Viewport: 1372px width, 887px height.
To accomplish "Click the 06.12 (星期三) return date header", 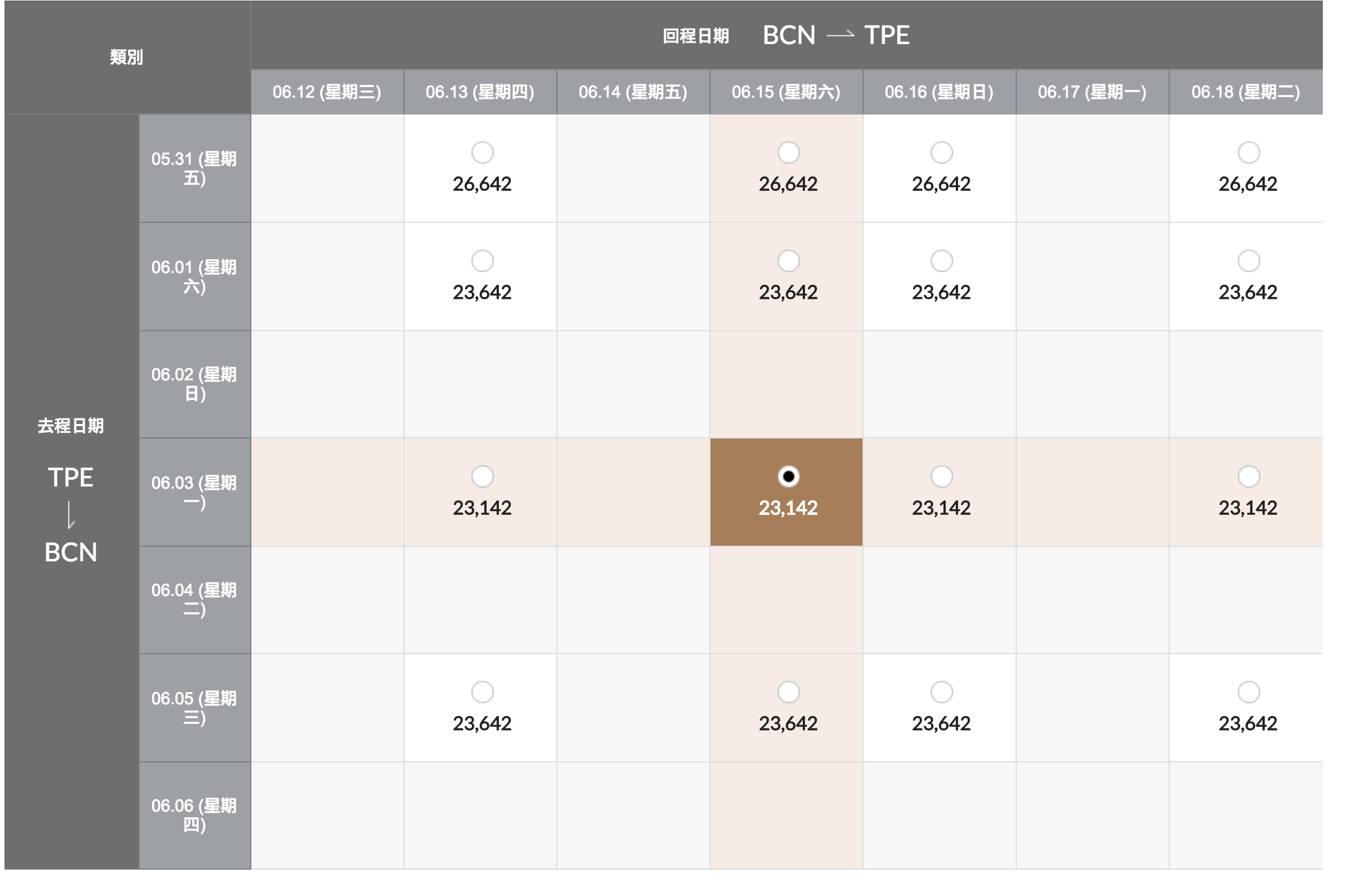I will tap(327, 92).
